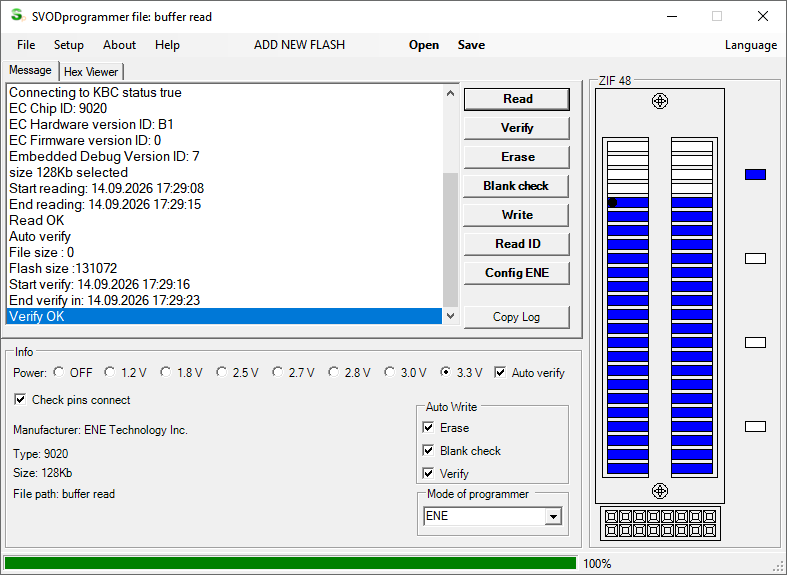Open the File menu

26,45
